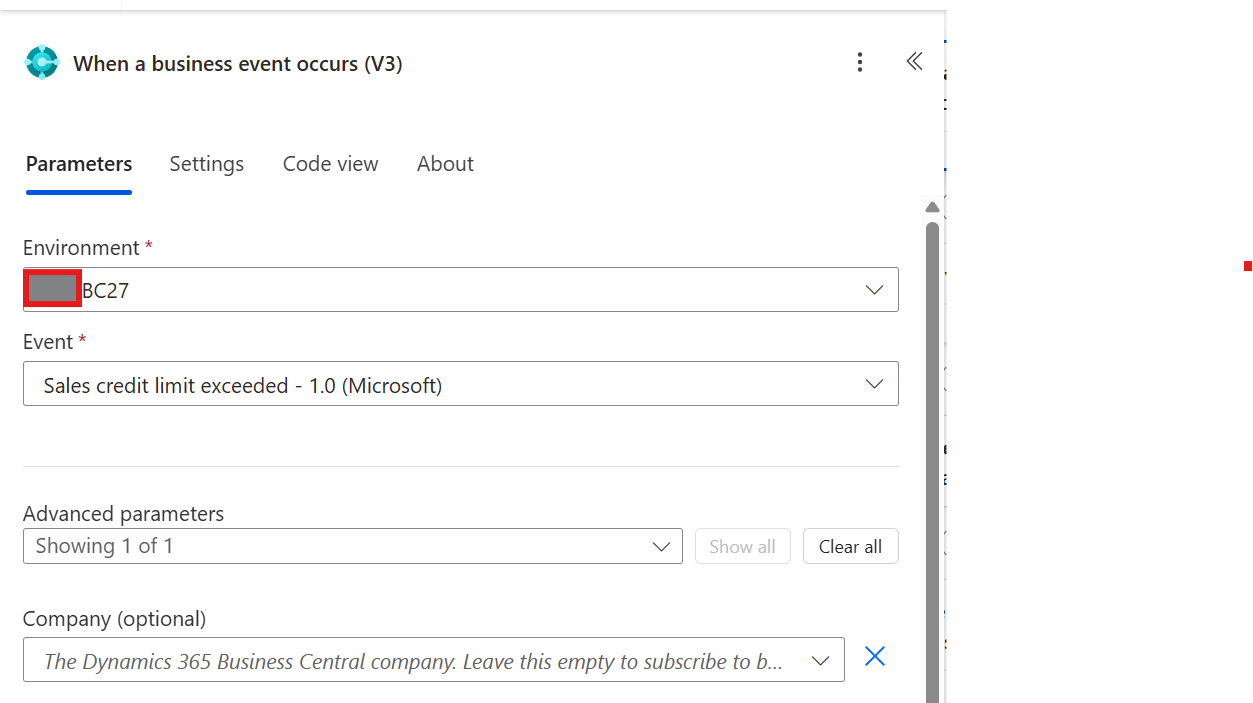1253x703 pixels.
Task: Click the 'Environment' field label
Action: [x=81, y=247]
